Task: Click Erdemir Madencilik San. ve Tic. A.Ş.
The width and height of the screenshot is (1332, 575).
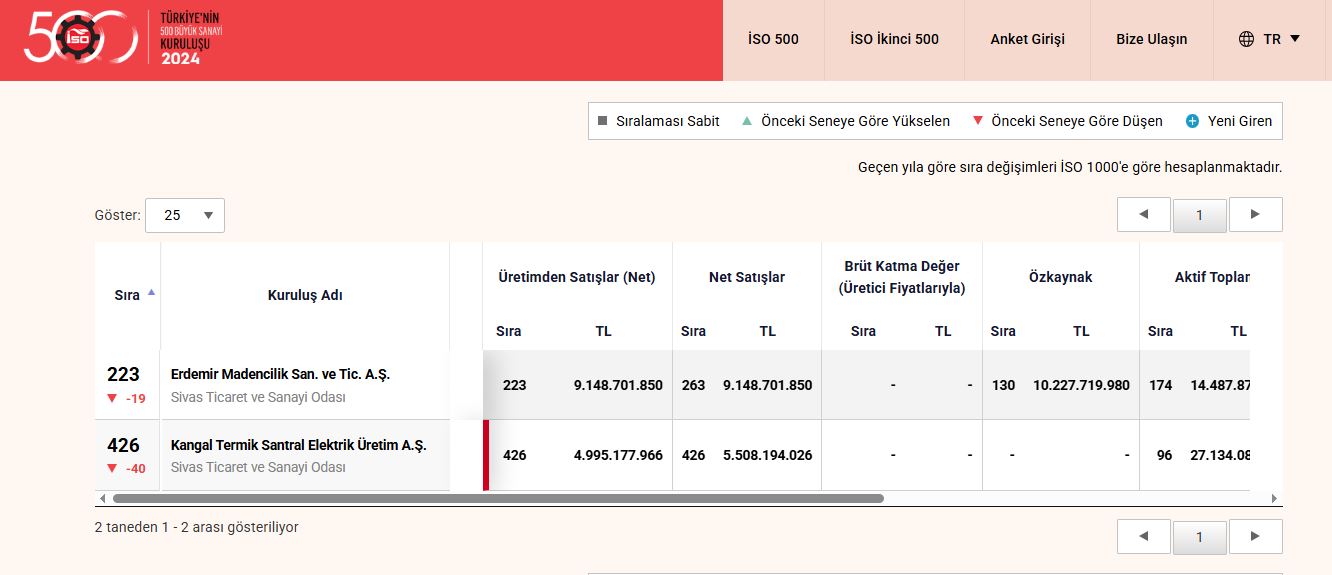Action: [280, 374]
